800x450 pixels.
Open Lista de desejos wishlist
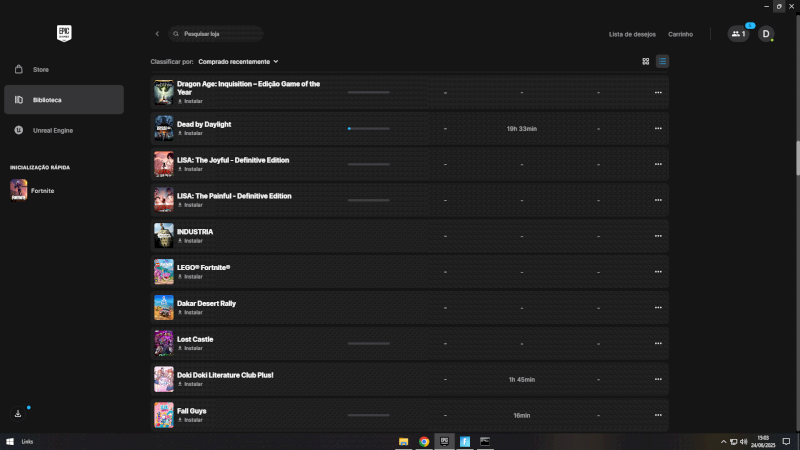pyautogui.click(x=632, y=34)
